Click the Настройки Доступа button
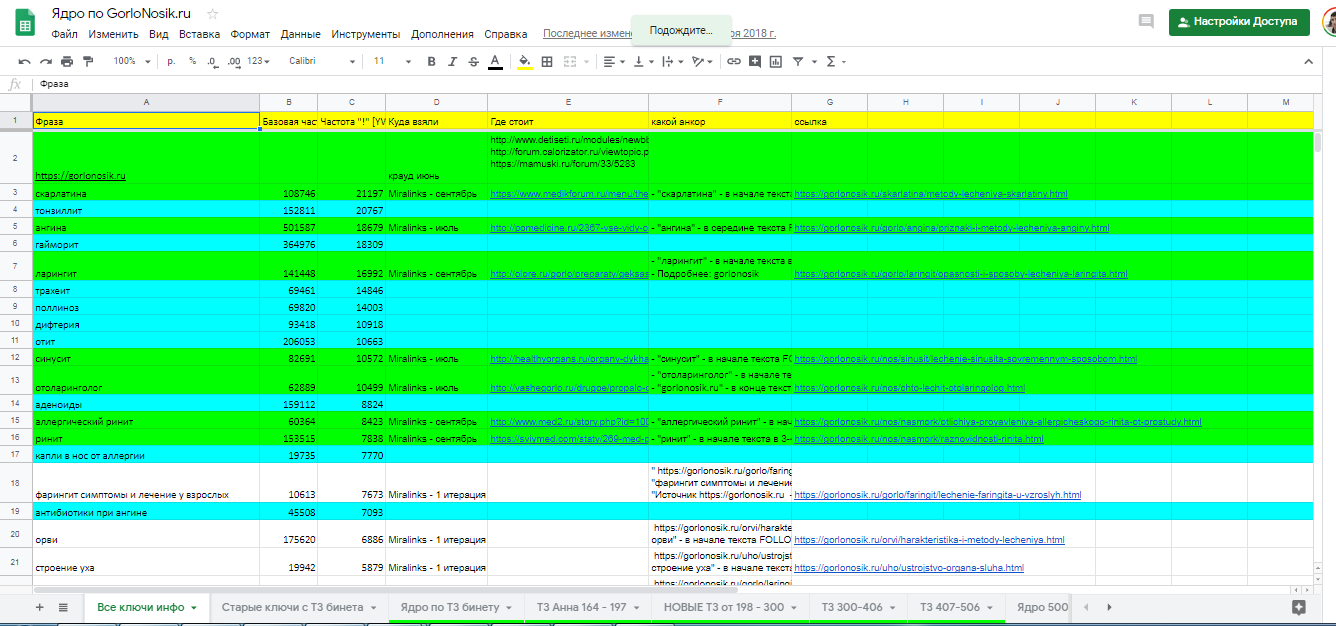Viewport: 1336px width, 626px height. 1238,22
